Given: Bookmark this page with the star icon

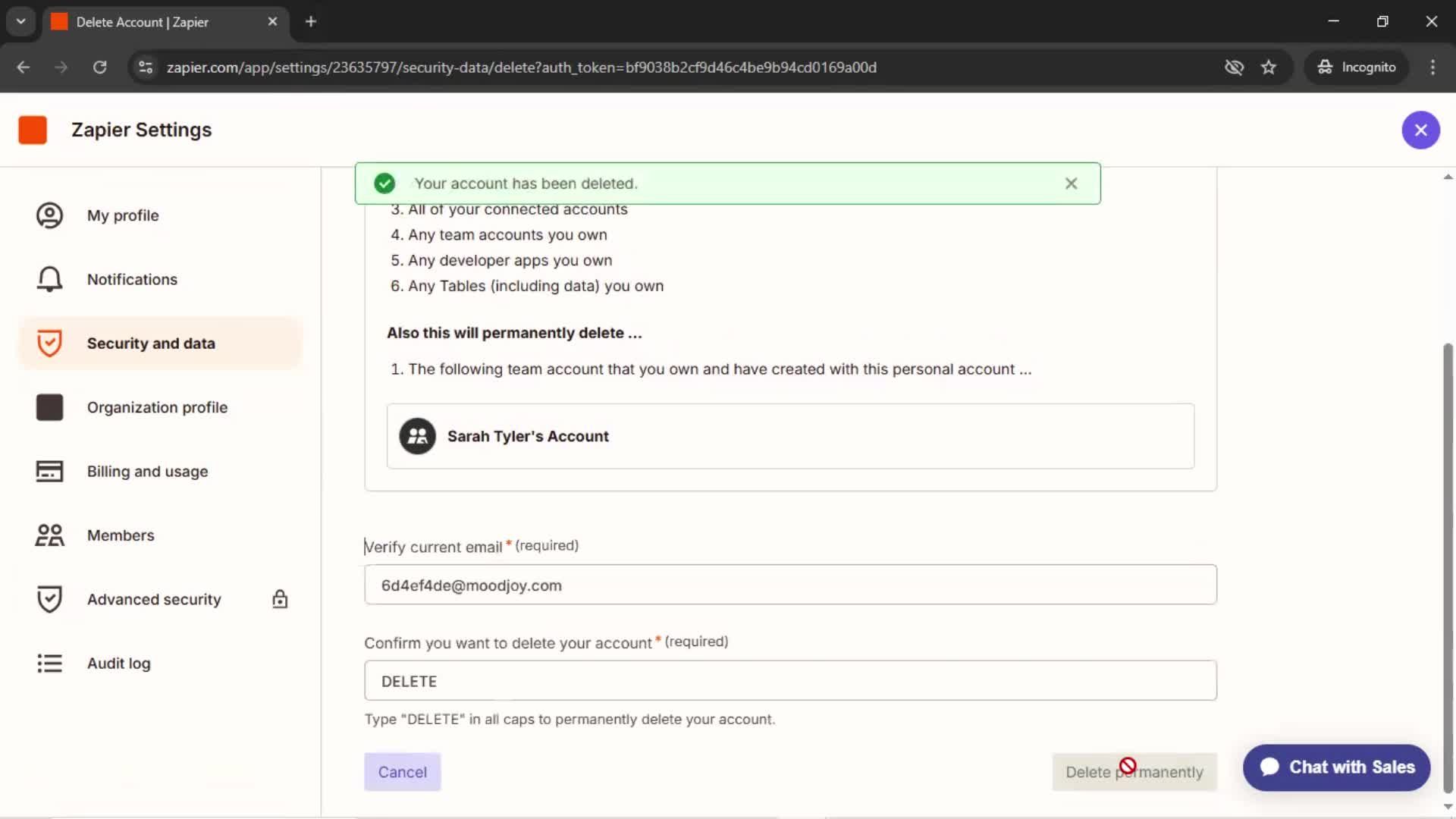Looking at the screenshot, I should [x=1269, y=67].
